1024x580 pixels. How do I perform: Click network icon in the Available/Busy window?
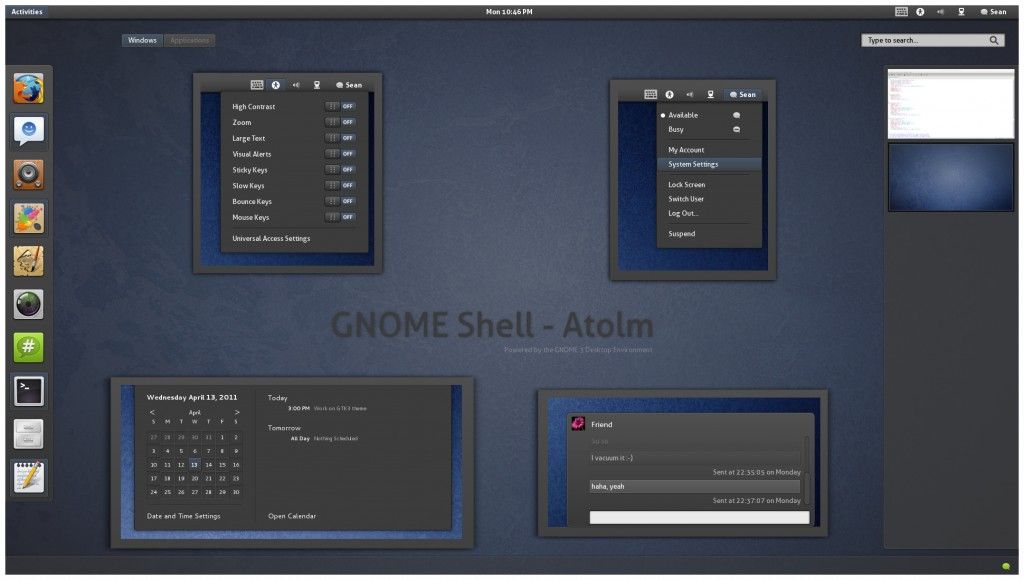pyautogui.click(x=711, y=95)
